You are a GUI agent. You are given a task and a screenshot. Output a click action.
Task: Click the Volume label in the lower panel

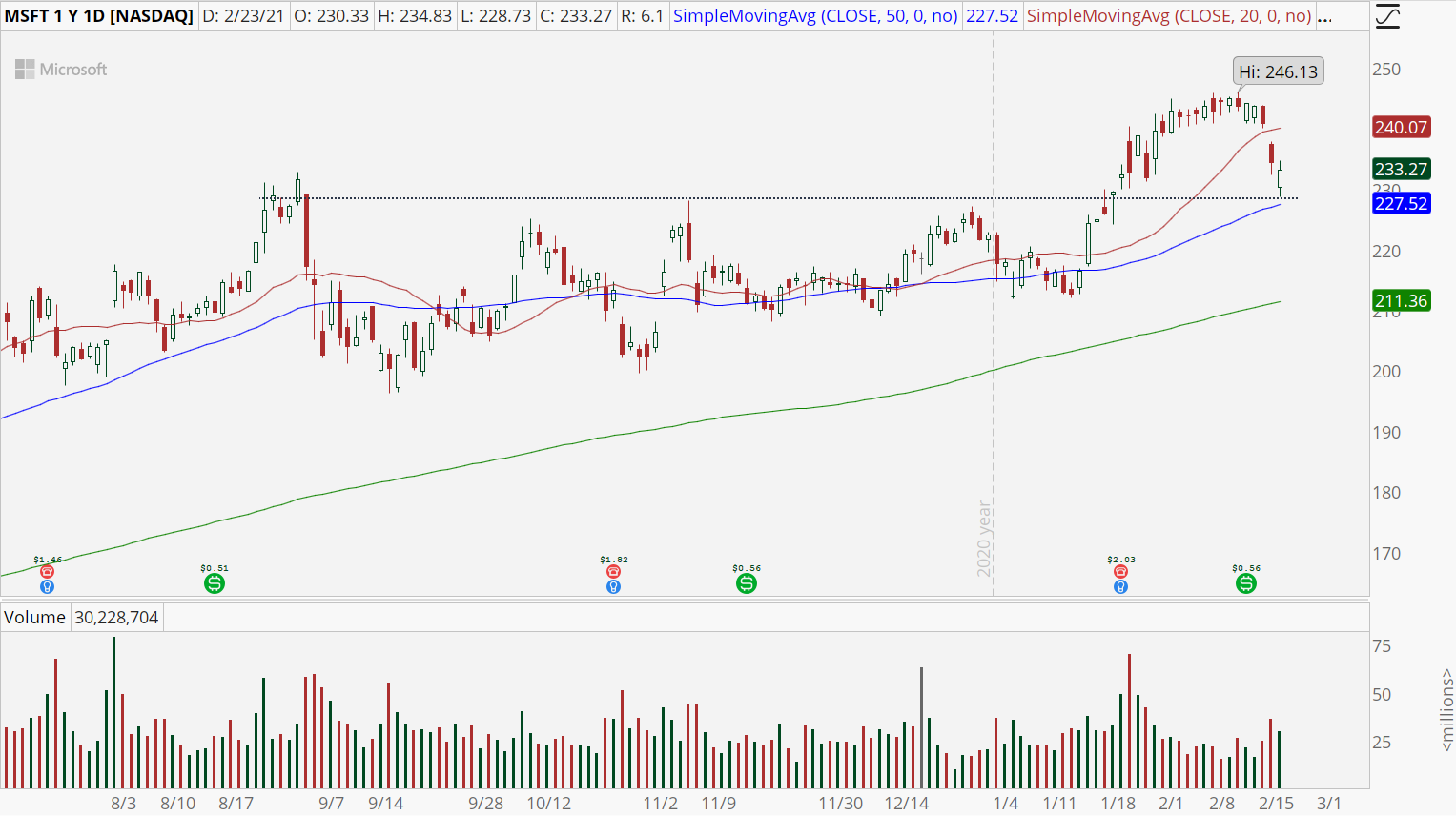click(34, 618)
